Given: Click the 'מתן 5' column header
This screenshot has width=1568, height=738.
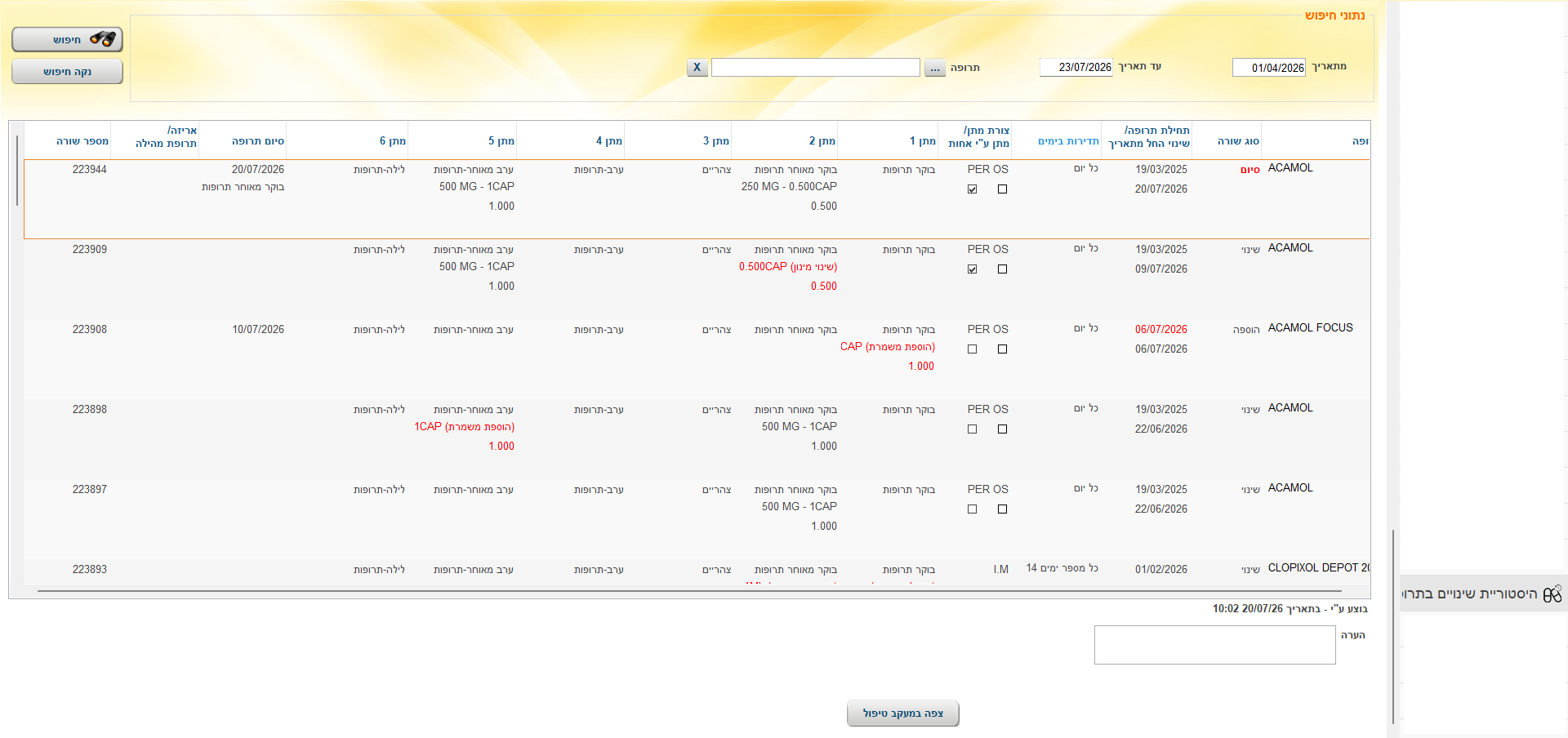Looking at the screenshot, I should coord(501,141).
